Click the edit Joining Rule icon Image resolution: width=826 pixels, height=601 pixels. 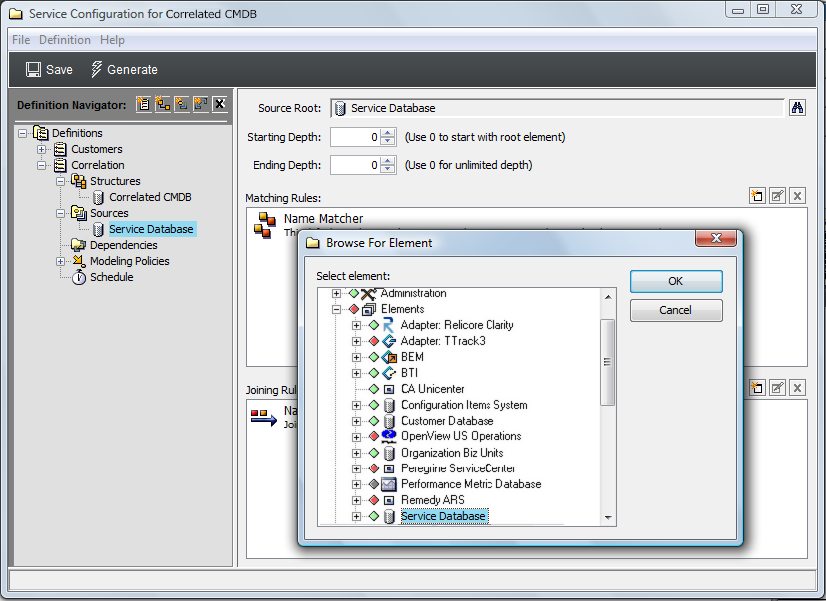point(777,388)
